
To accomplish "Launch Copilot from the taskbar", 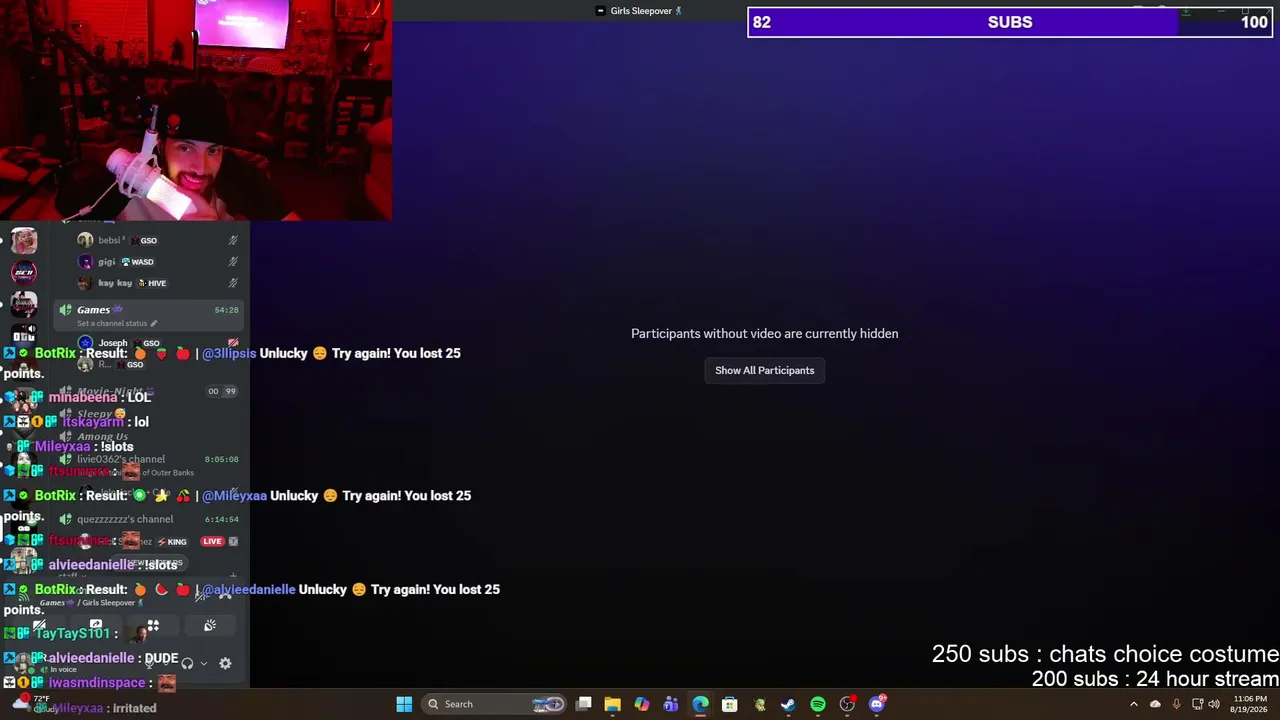I will tap(642, 704).
